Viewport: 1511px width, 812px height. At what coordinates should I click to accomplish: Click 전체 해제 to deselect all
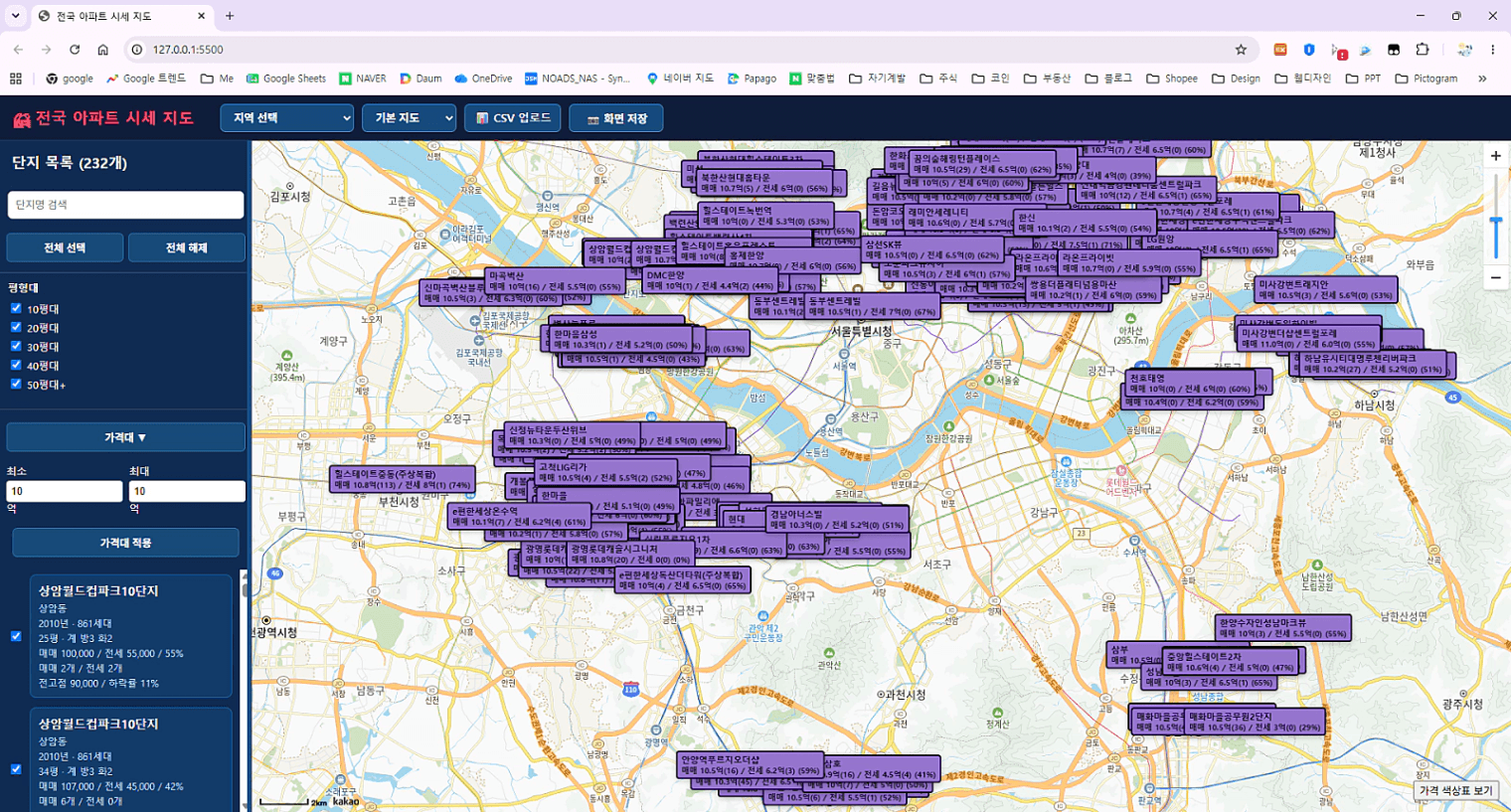pyautogui.click(x=187, y=247)
